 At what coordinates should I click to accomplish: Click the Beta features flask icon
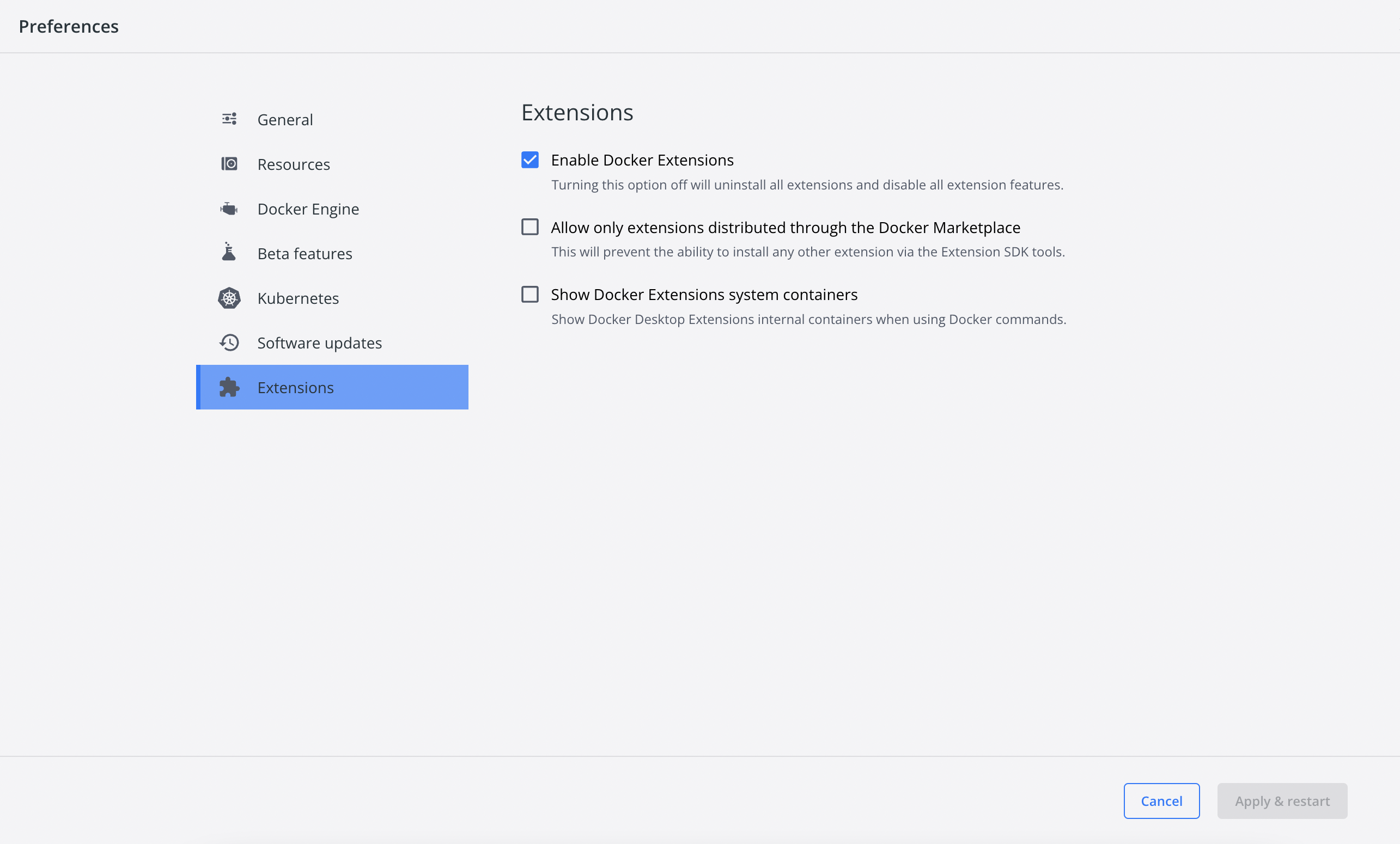coord(229,252)
